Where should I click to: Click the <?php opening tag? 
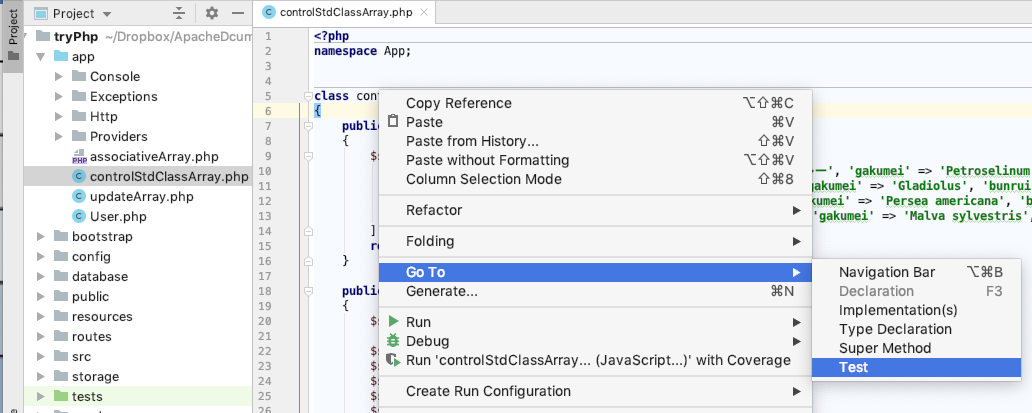pyautogui.click(x=332, y=36)
